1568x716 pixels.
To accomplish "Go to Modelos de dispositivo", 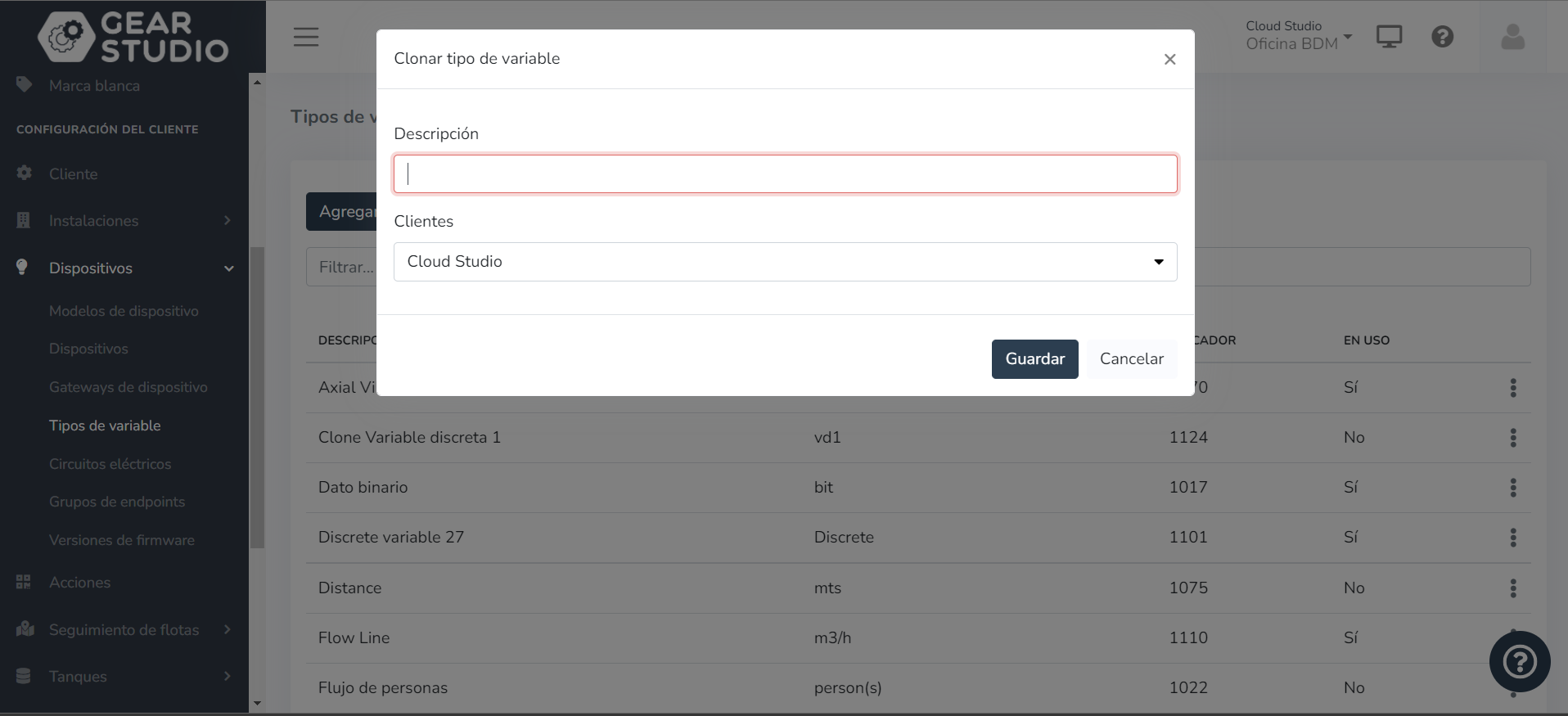I will [124, 311].
